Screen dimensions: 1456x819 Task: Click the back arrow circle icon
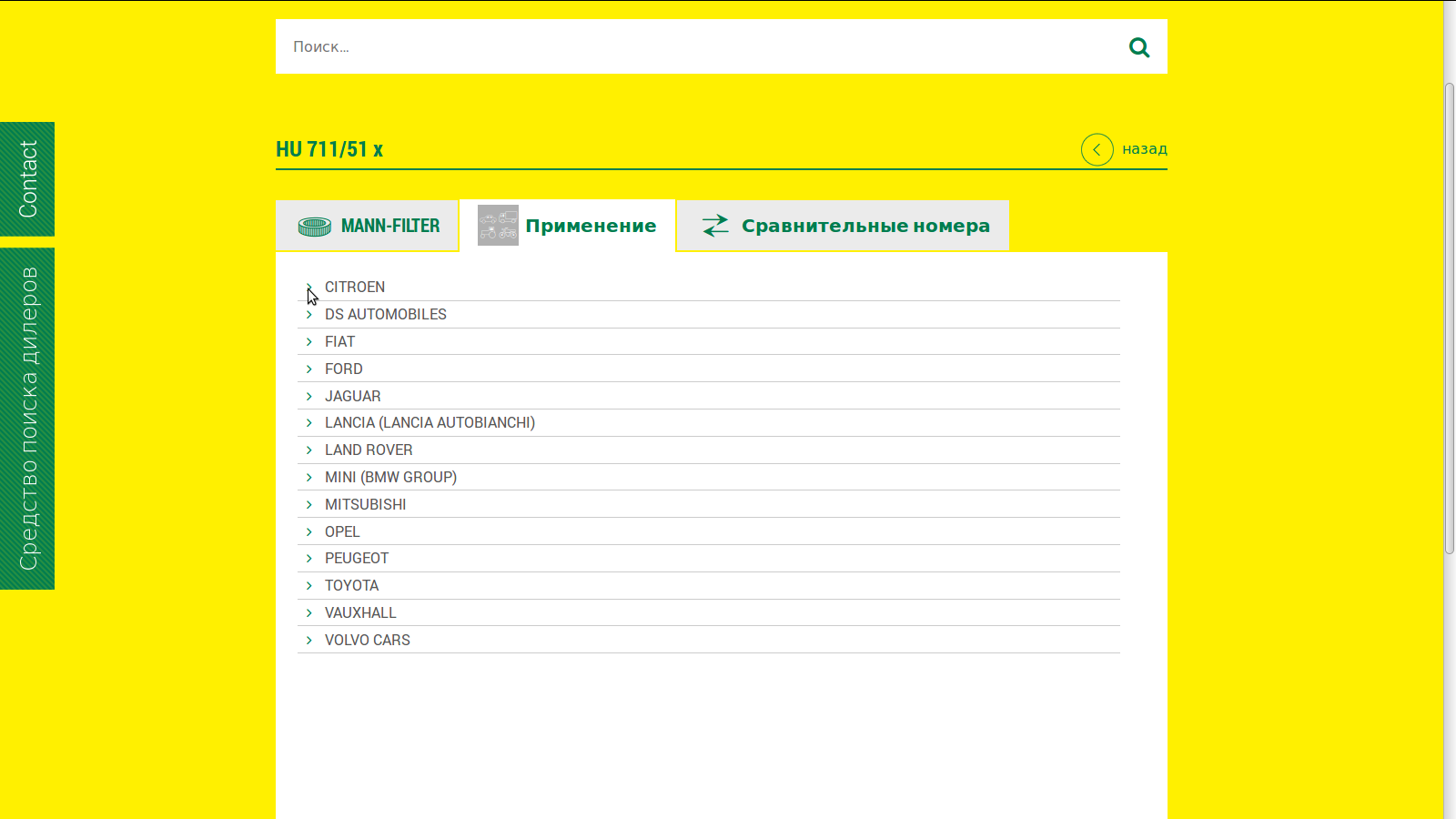1097,149
